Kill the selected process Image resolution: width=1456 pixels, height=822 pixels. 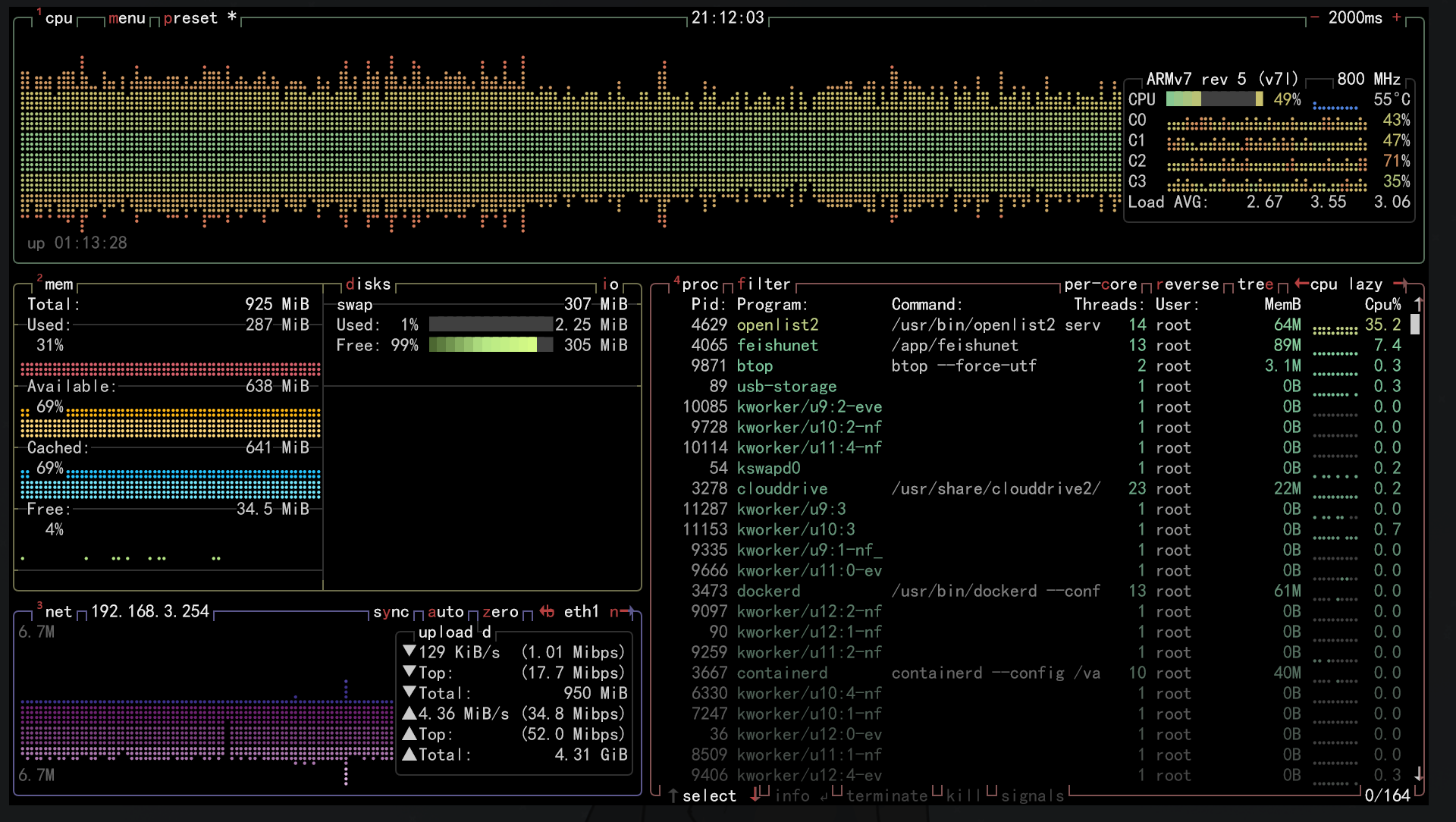[x=964, y=796]
